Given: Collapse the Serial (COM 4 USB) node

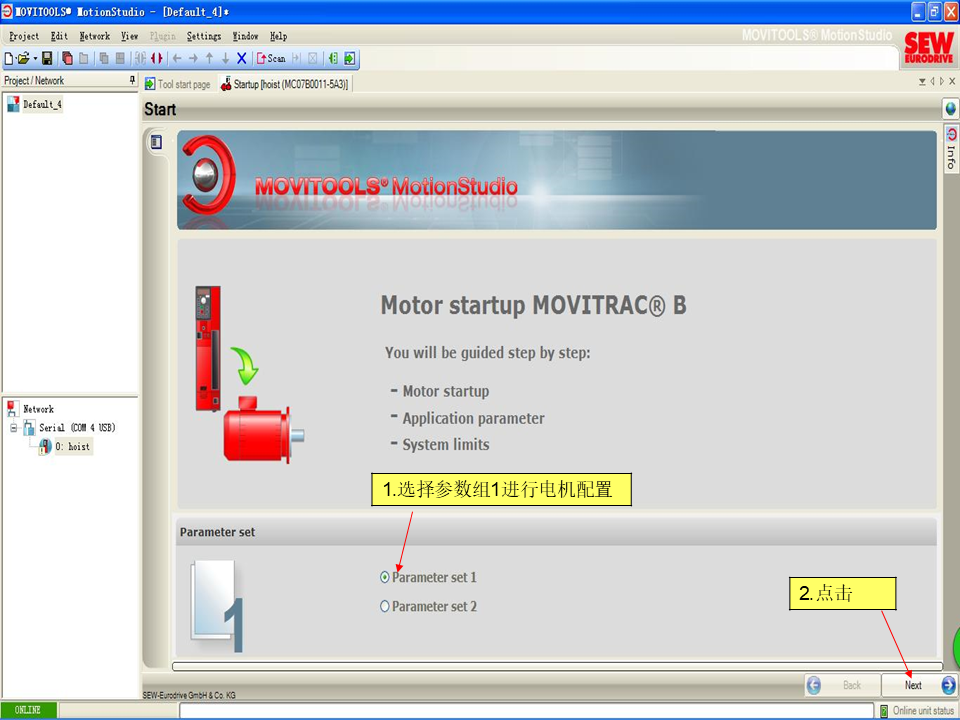Looking at the screenshot, I should (12, 428).
